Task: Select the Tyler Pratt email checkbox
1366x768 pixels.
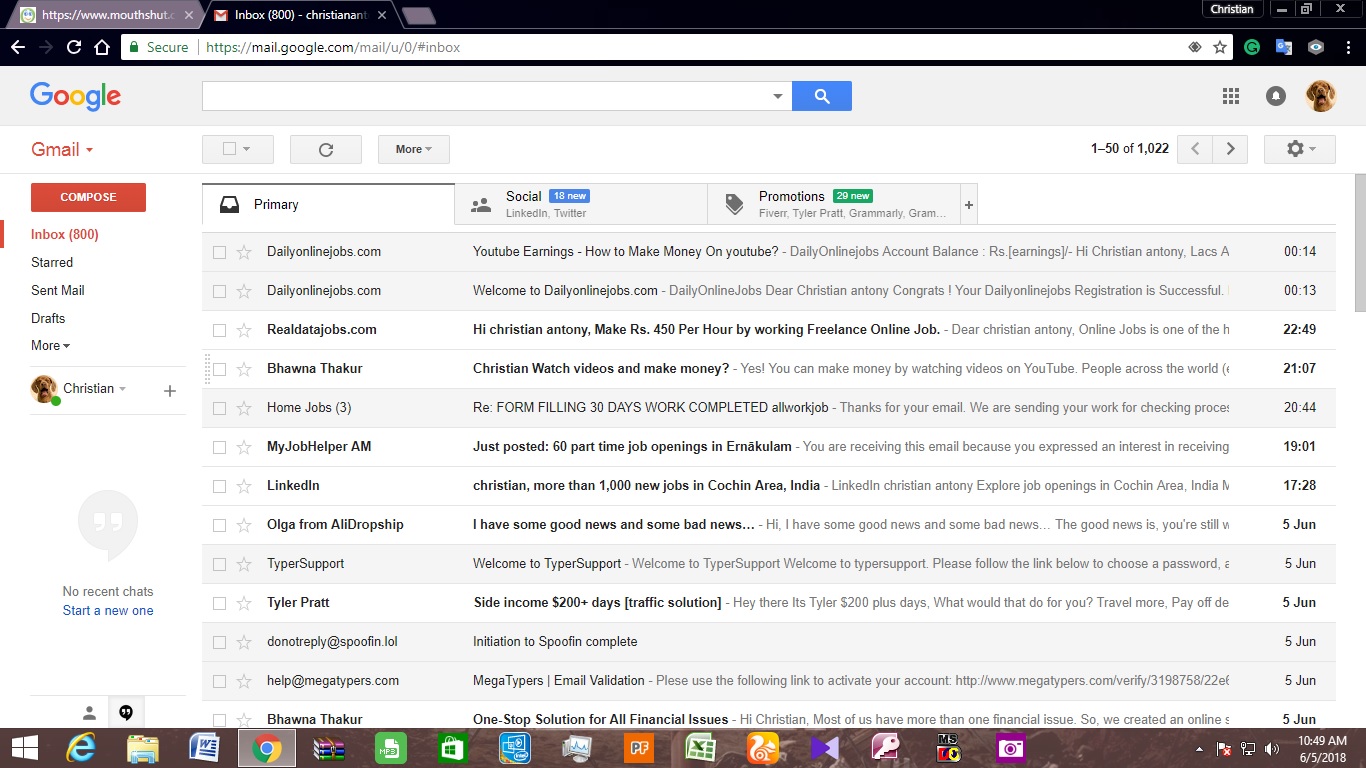Action: [x=219, y=603]
